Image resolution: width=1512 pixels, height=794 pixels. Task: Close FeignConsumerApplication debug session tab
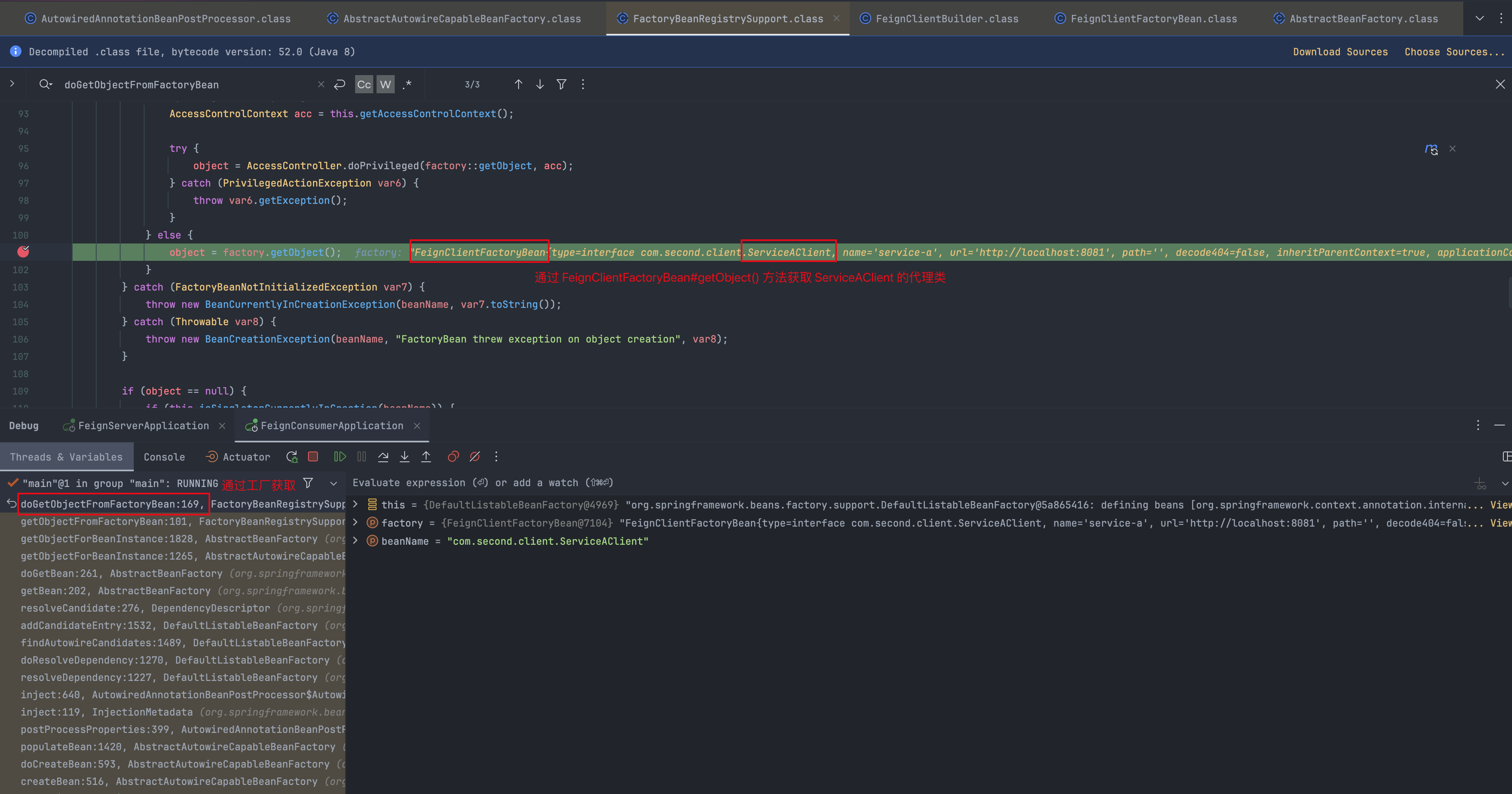click(x=417, y=426)
